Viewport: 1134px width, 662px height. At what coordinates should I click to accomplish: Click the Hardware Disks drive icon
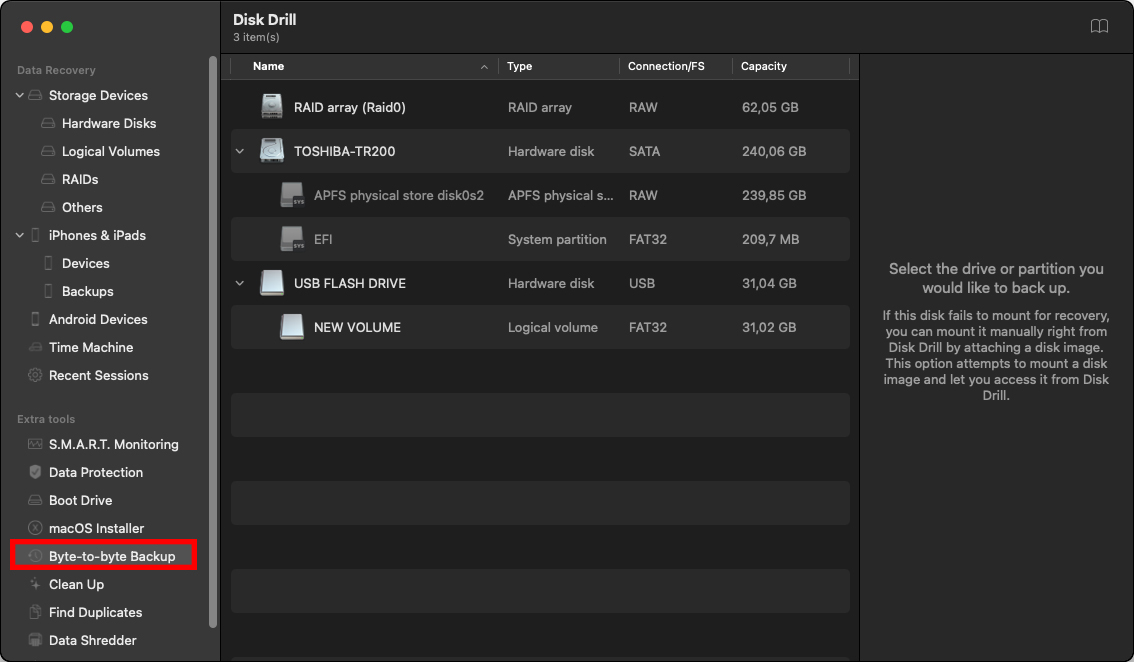pyautogui.click(x=48, y=123)
